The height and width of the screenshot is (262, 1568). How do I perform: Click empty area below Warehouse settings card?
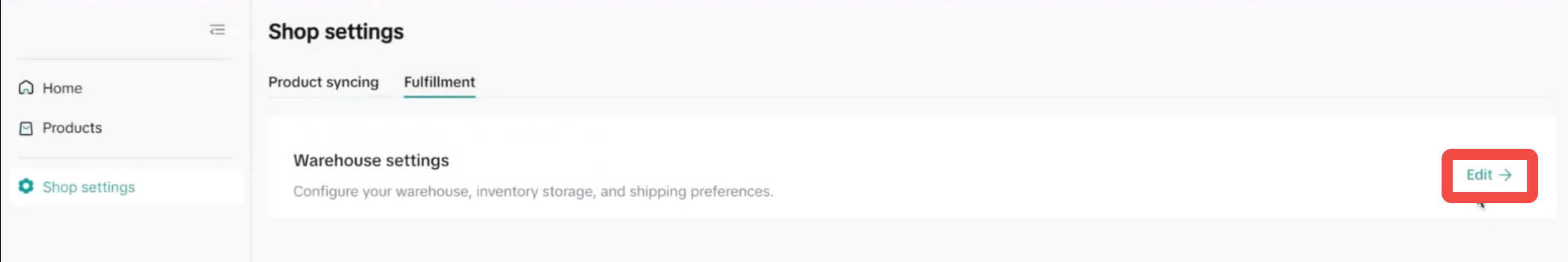[x=852, y=241]
